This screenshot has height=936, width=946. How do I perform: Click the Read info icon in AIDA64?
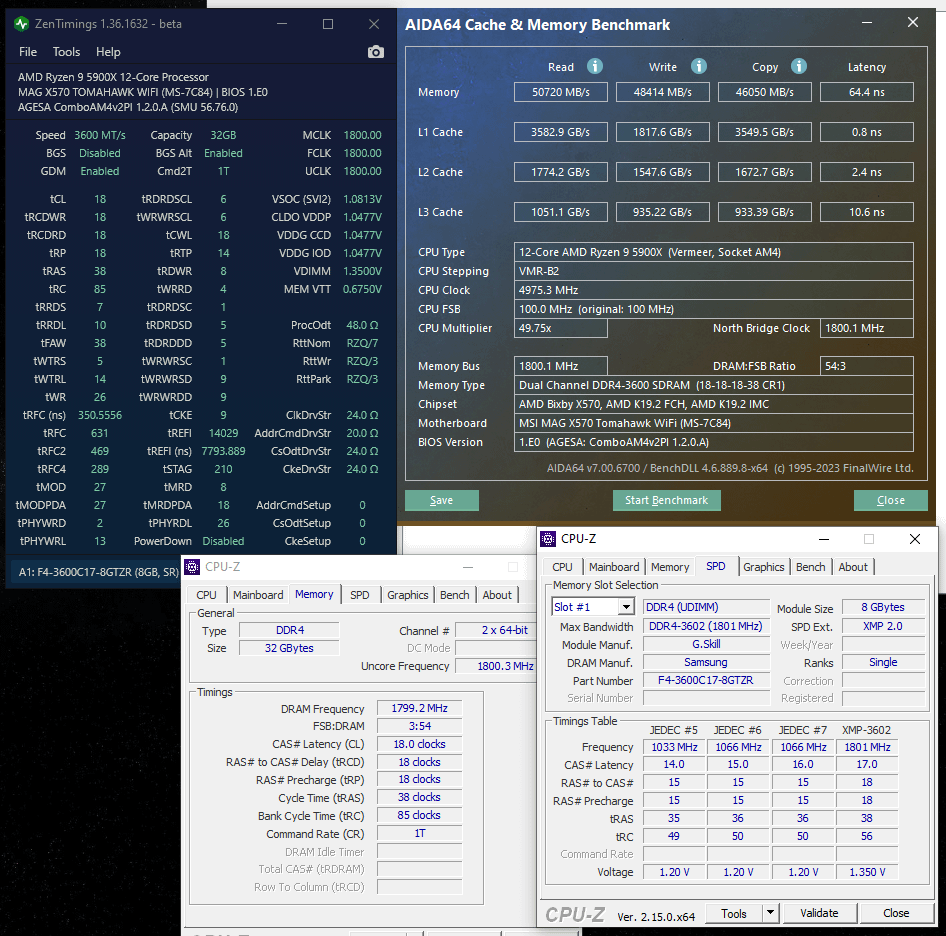pos(595,66)
